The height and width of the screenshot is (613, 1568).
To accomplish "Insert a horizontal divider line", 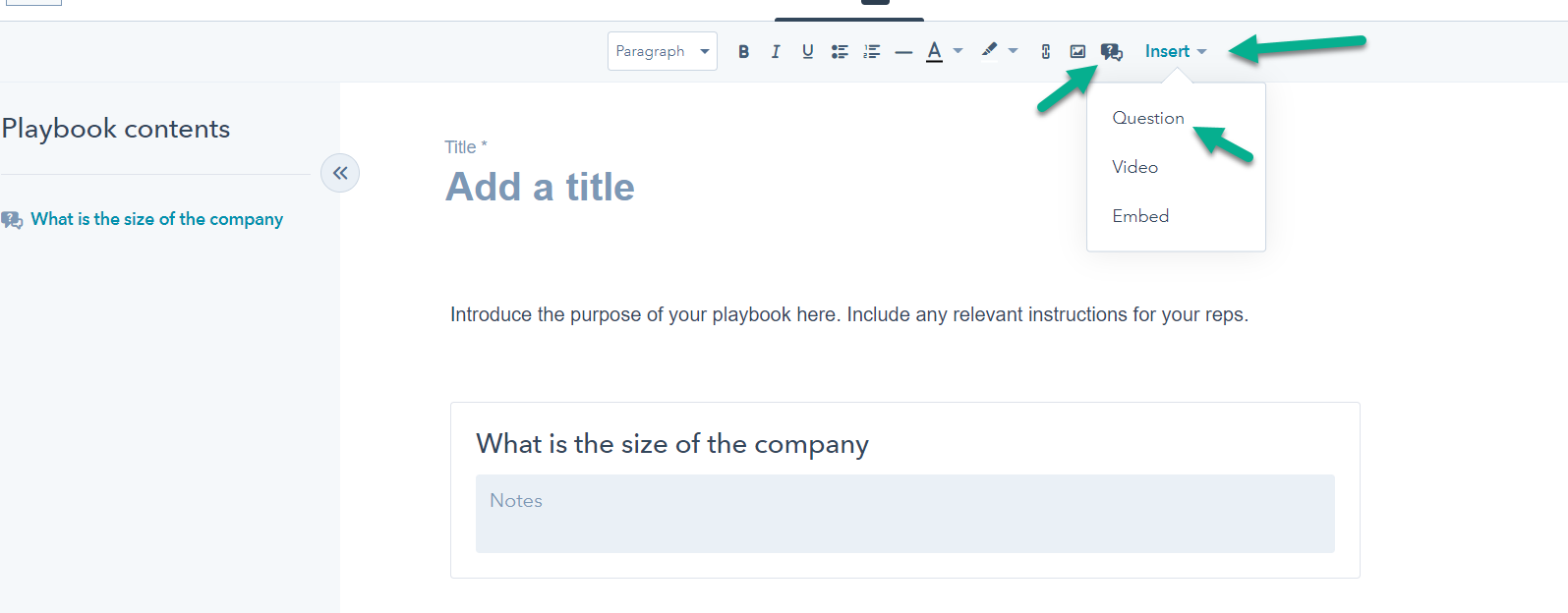I will (903, 51).
